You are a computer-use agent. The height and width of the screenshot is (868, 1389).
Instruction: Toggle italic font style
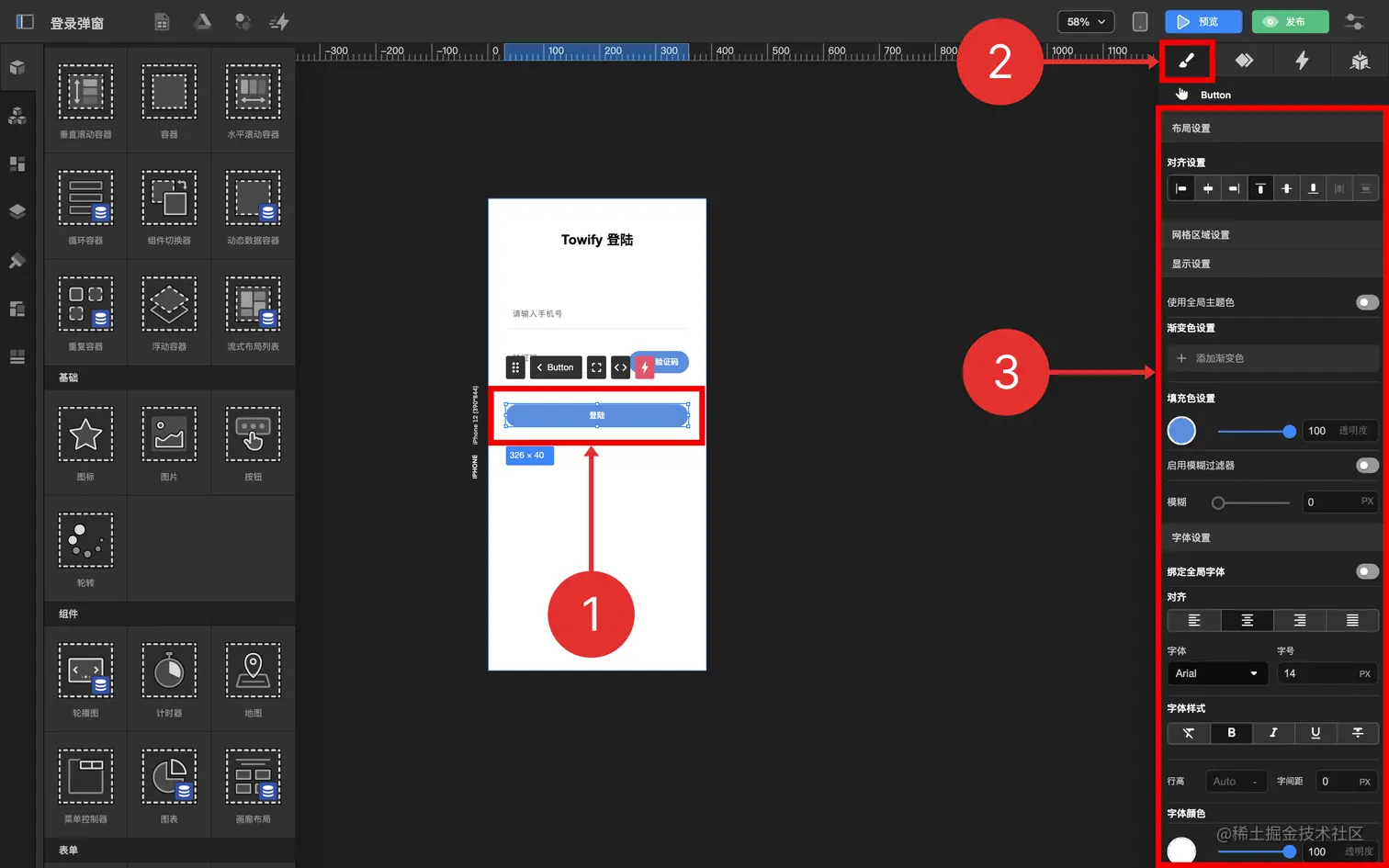click(x=1273, y=733)
